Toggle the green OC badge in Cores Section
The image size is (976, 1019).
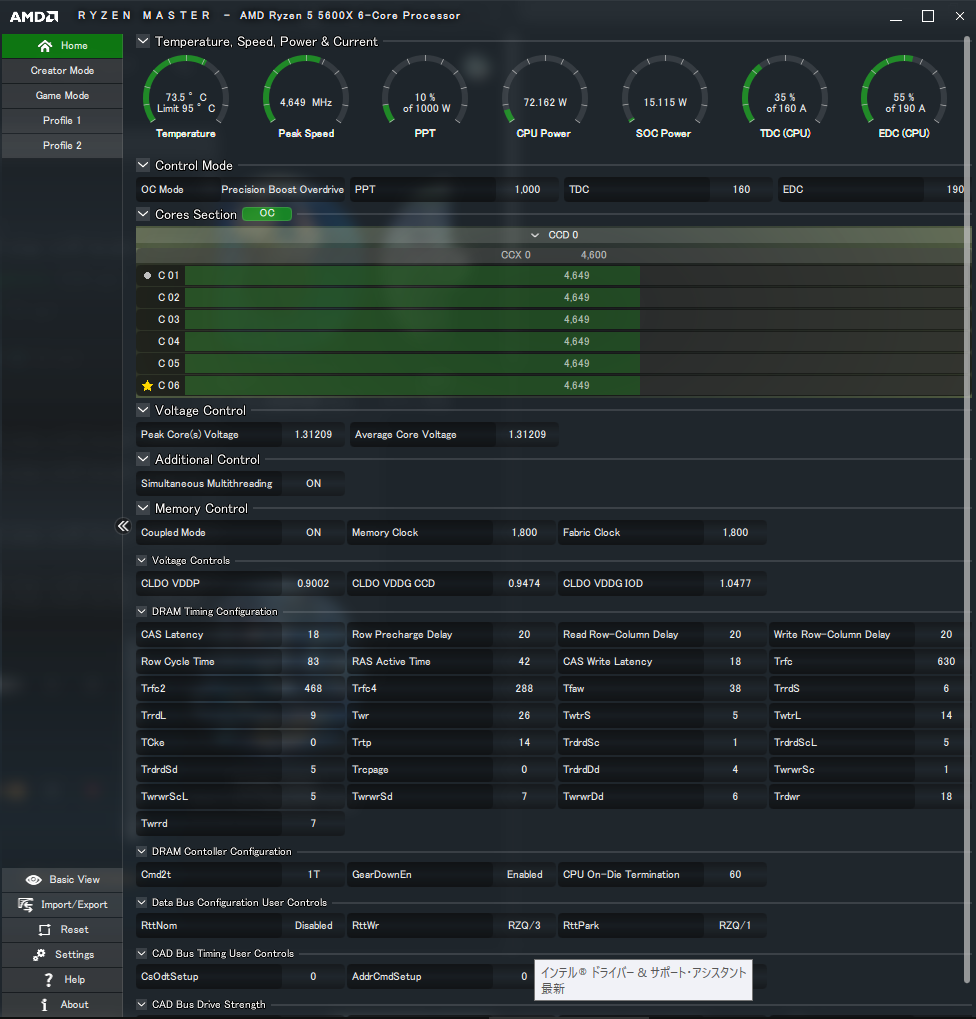tap(267, 214)
